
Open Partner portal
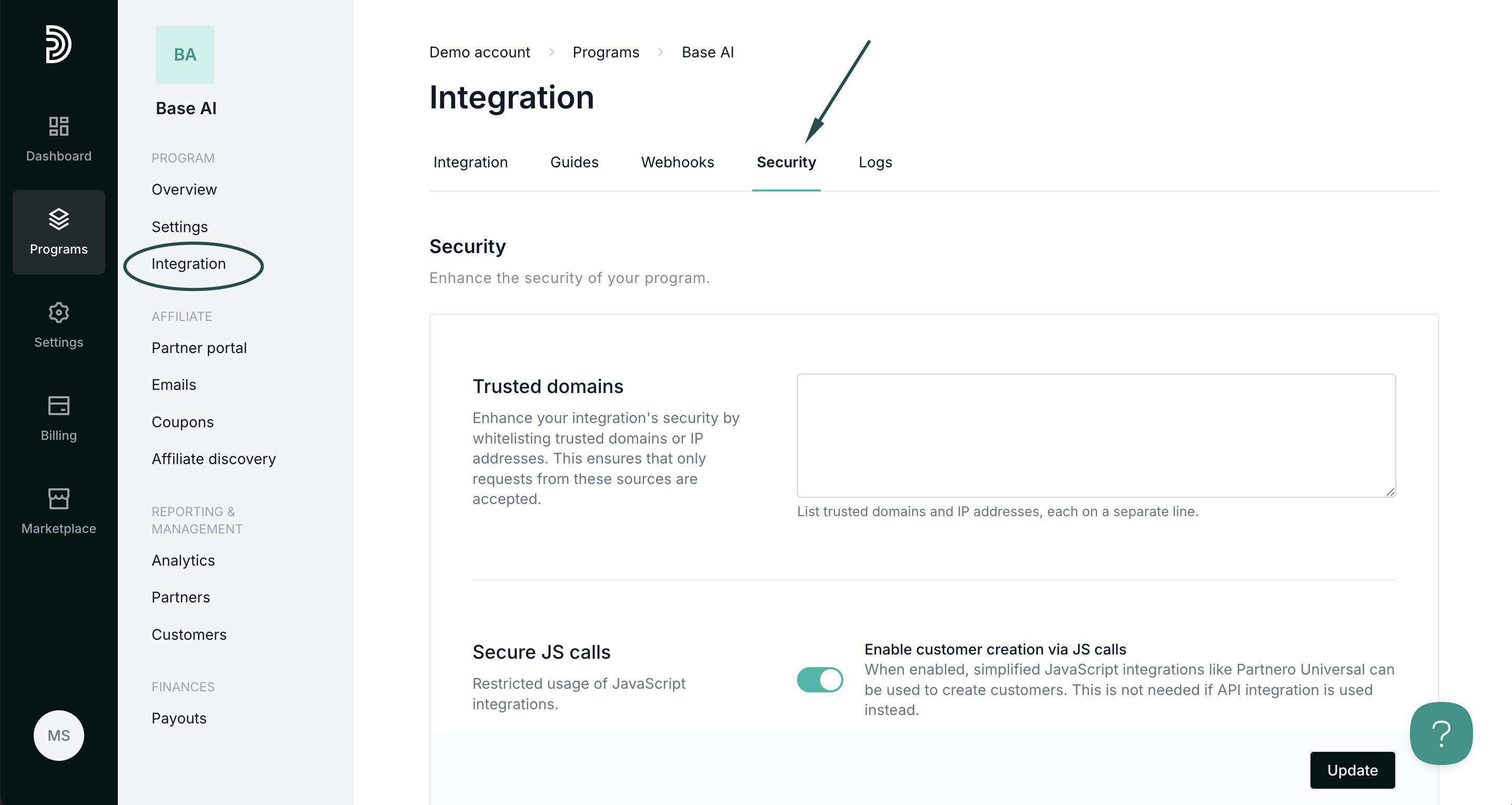pyautogui.click(x=199, y=348)
